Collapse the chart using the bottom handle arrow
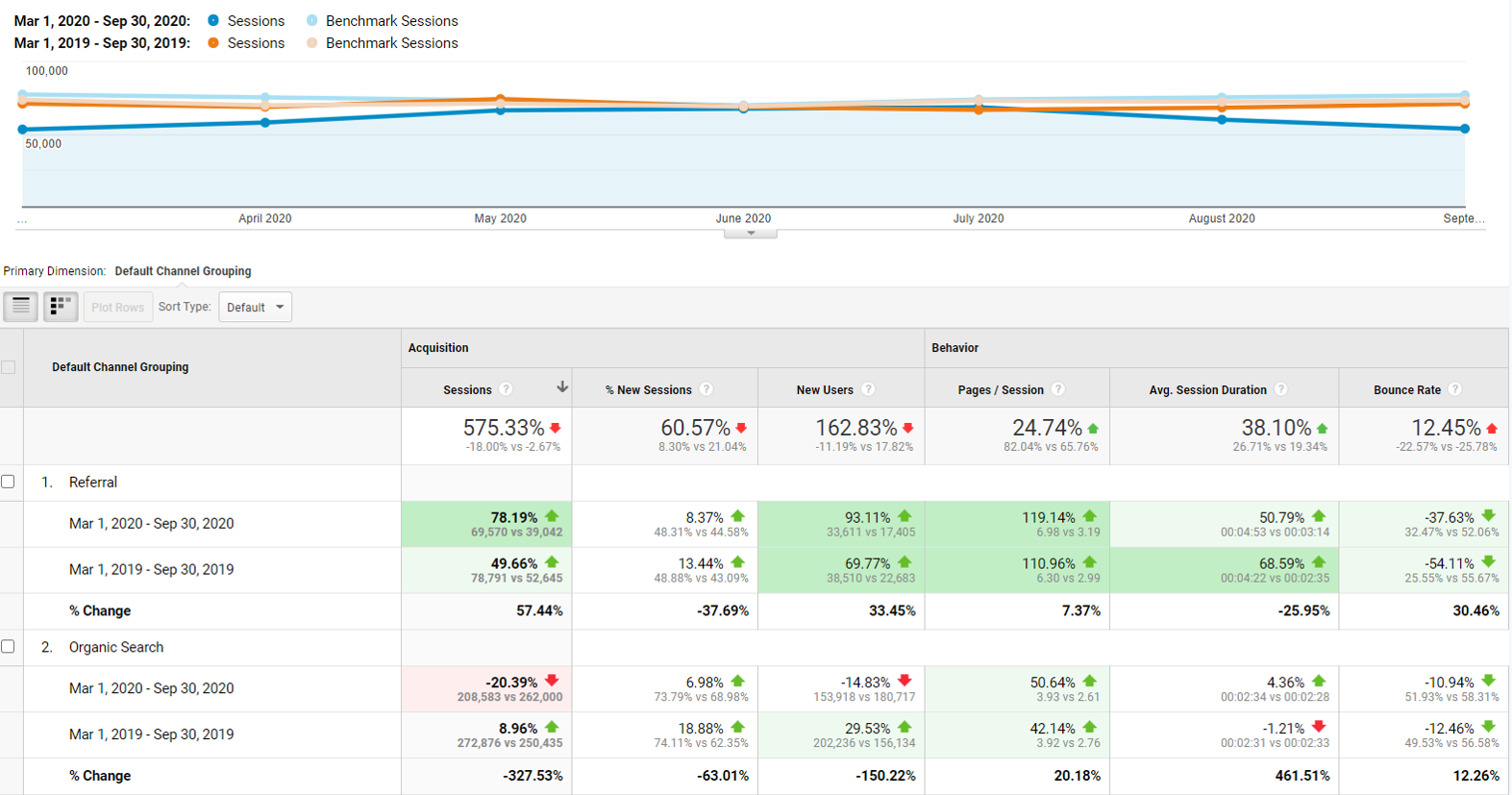Image resolution: width=1512 pixels, height=795 pixels. click(x=751, y=233)
